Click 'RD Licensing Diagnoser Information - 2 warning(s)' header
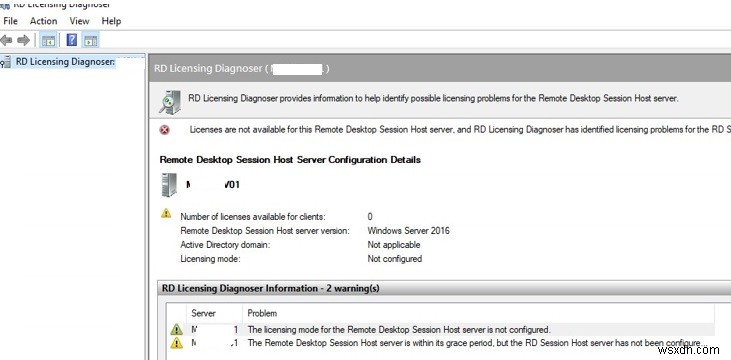This screenshot has width=731, height=360. [270, 288]
